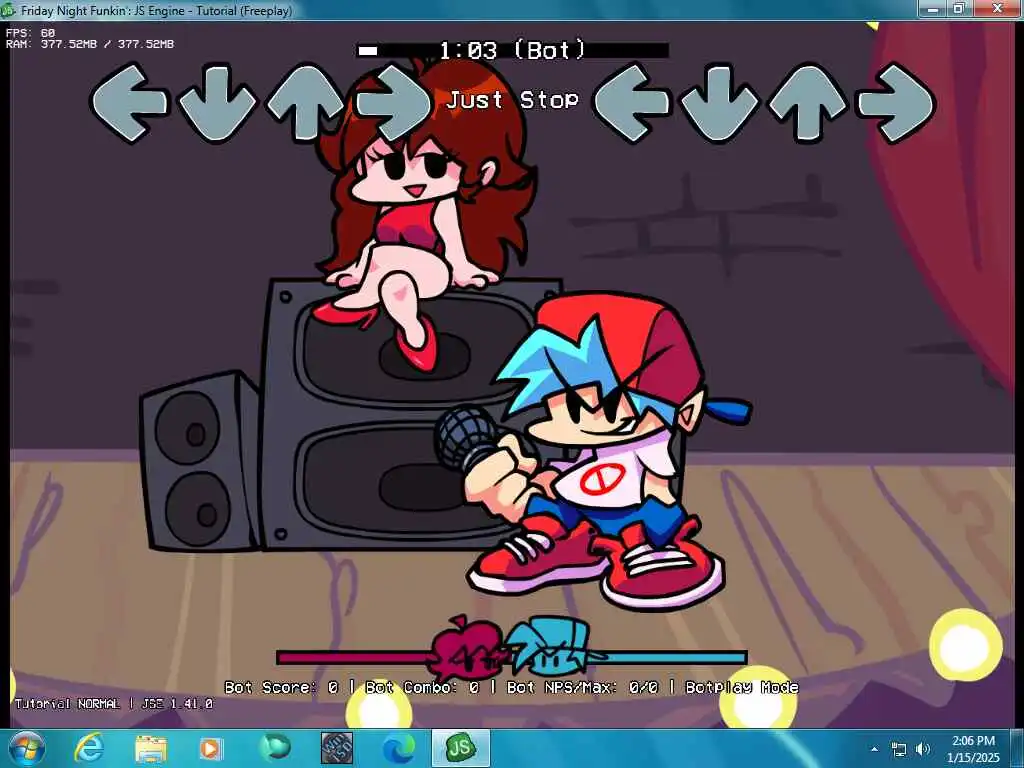Click the 'Botplay Mode' label
Image resolution: width=1024 pixels, height=768 pixels.
click(x=742, y=687)
